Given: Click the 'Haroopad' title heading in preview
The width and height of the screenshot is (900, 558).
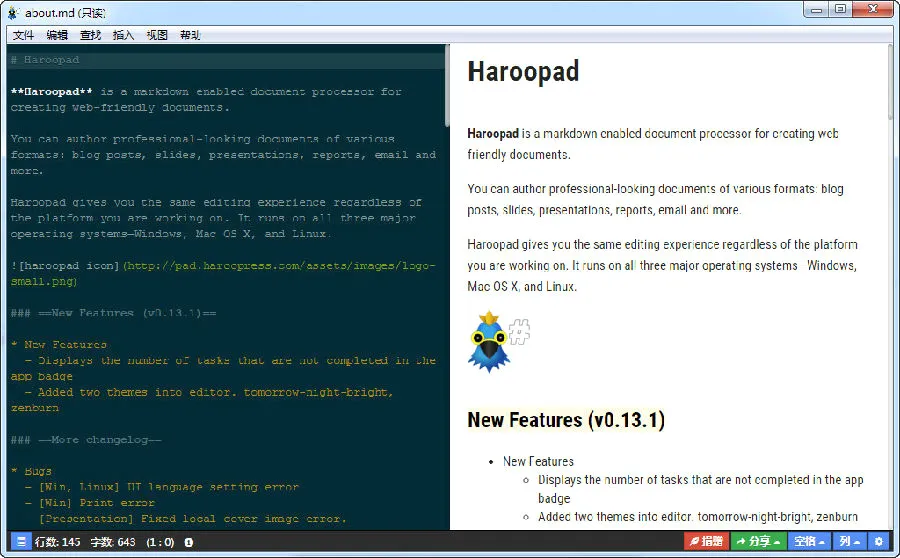Looking at the screenshot, I should pyautogui.click(x=523, y=72).
